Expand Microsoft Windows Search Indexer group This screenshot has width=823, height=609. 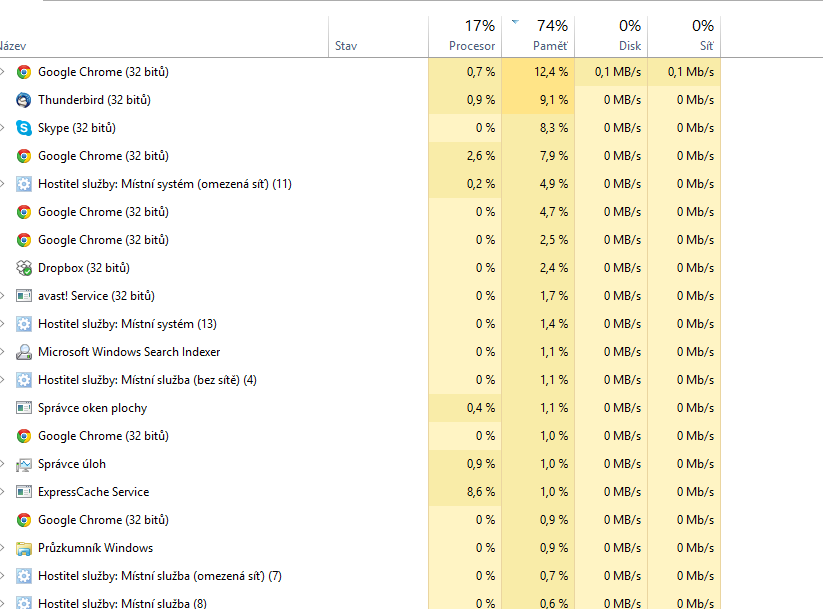coord(3,352)
